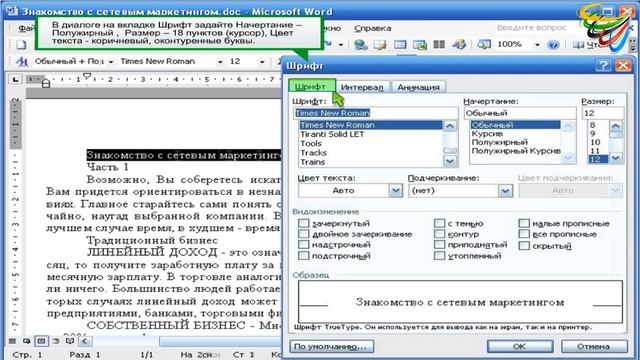This screenshot has height=360, width=640.
Task: Click the font list up arrow
Action: pyautogui.click(x=450, y=126)
